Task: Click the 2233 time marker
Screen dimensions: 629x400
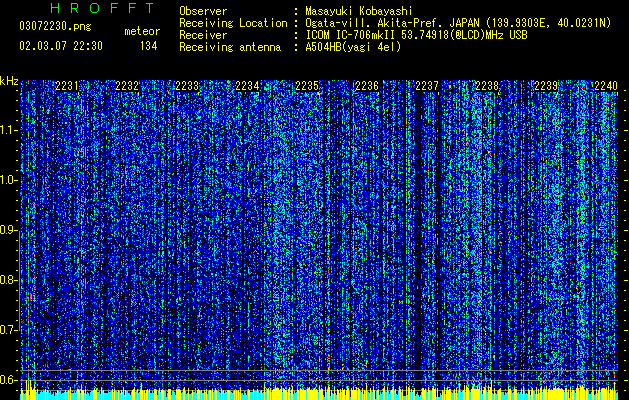Action: coord(187,86)
